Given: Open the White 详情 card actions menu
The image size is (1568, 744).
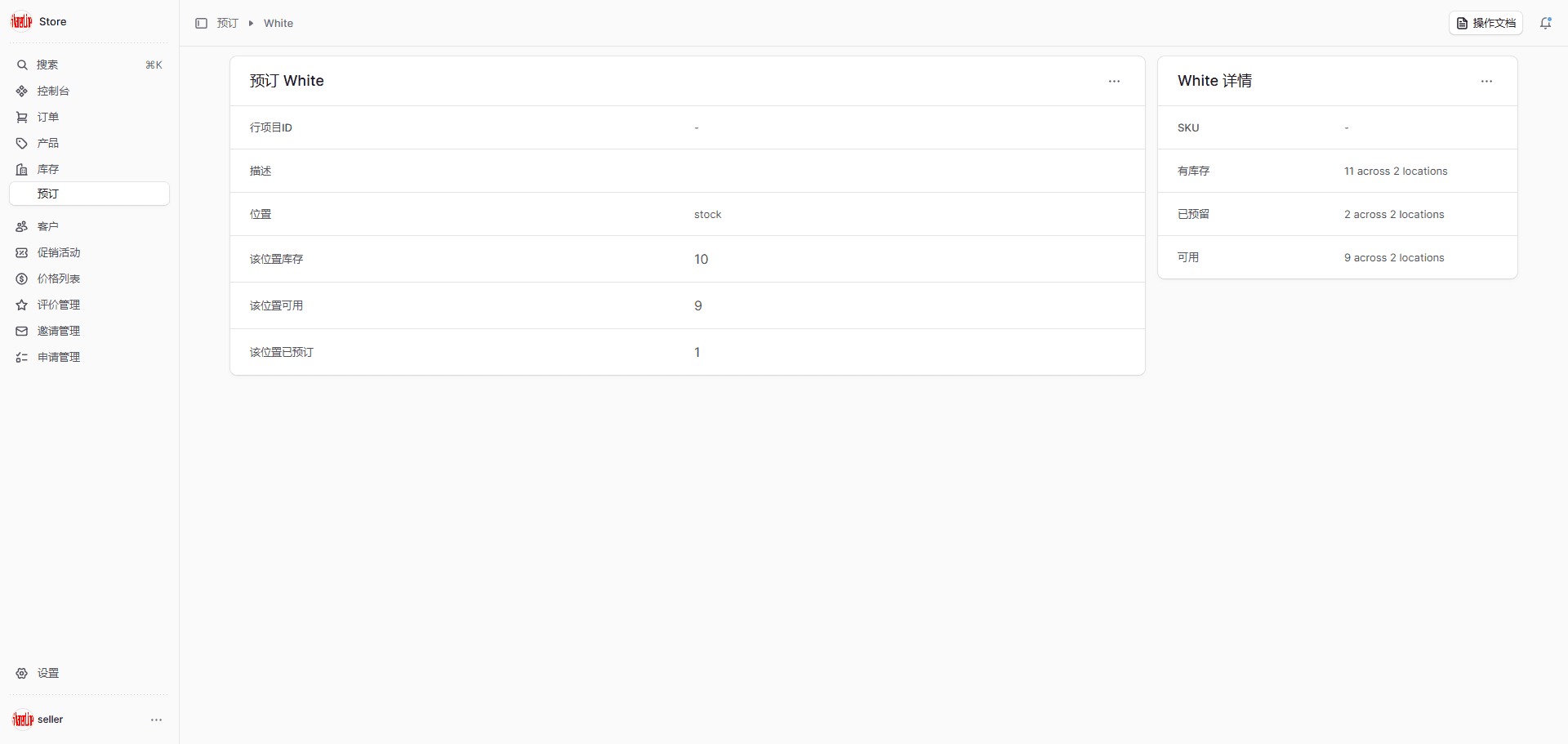Looking at the screenshot, I should click(1486, 82).
